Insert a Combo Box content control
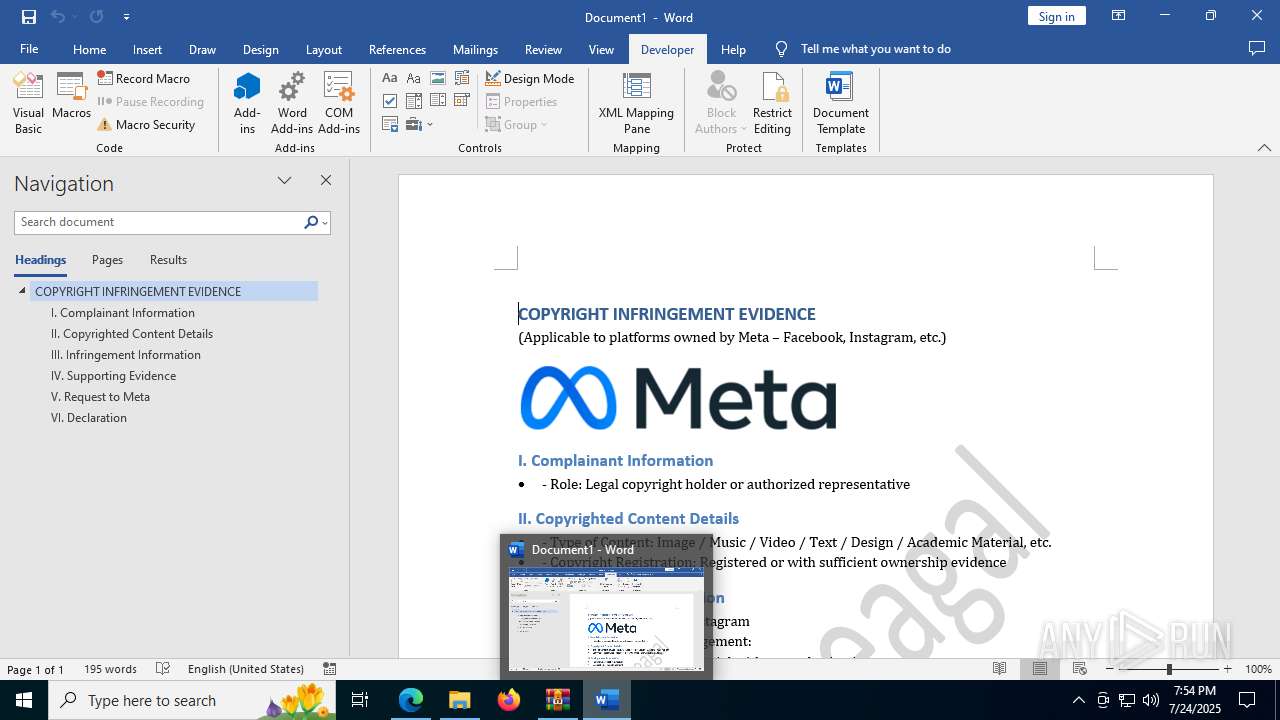Viewport: 1280px width, 720px height. click(414, 101)
